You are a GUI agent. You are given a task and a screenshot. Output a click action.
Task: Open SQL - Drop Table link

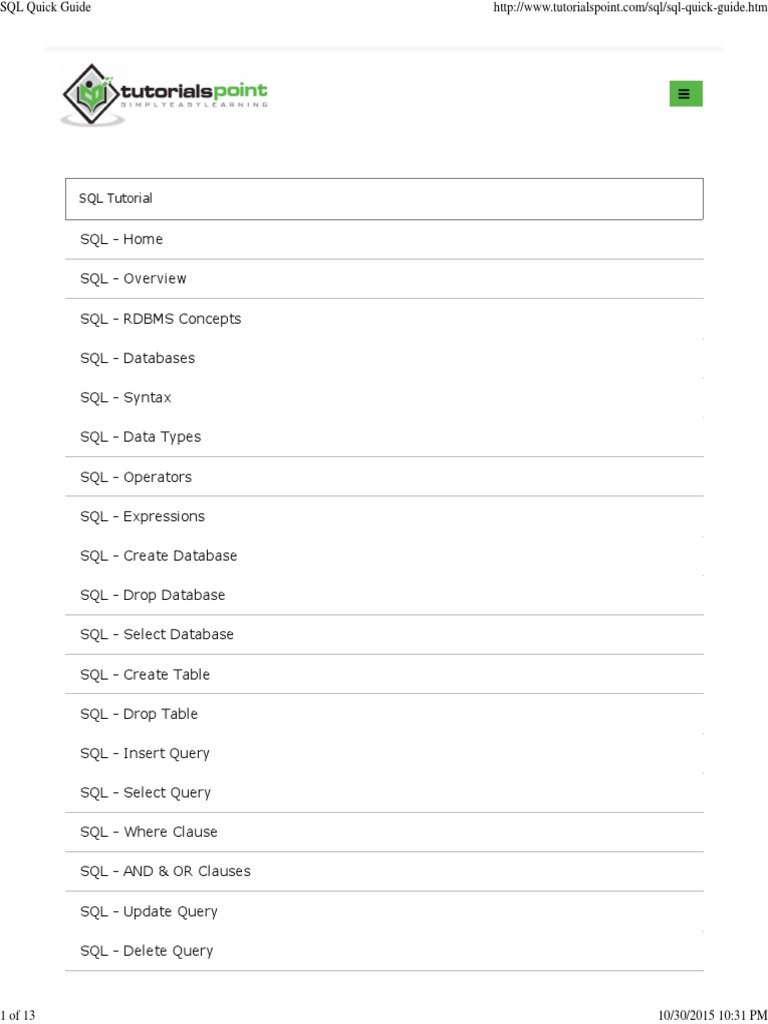click(x=139, y=714)
